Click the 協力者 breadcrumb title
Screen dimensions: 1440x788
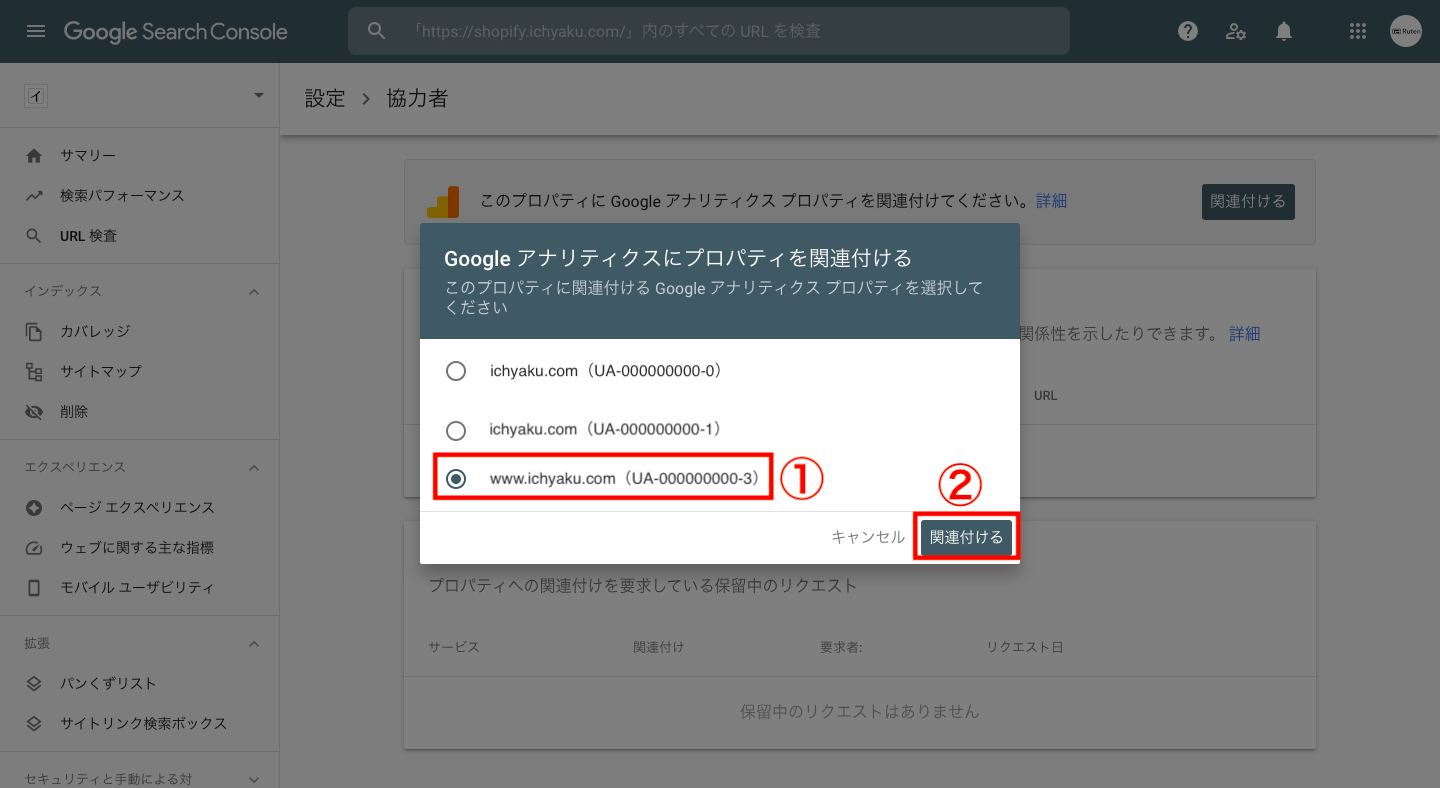[x=417, y=98]
